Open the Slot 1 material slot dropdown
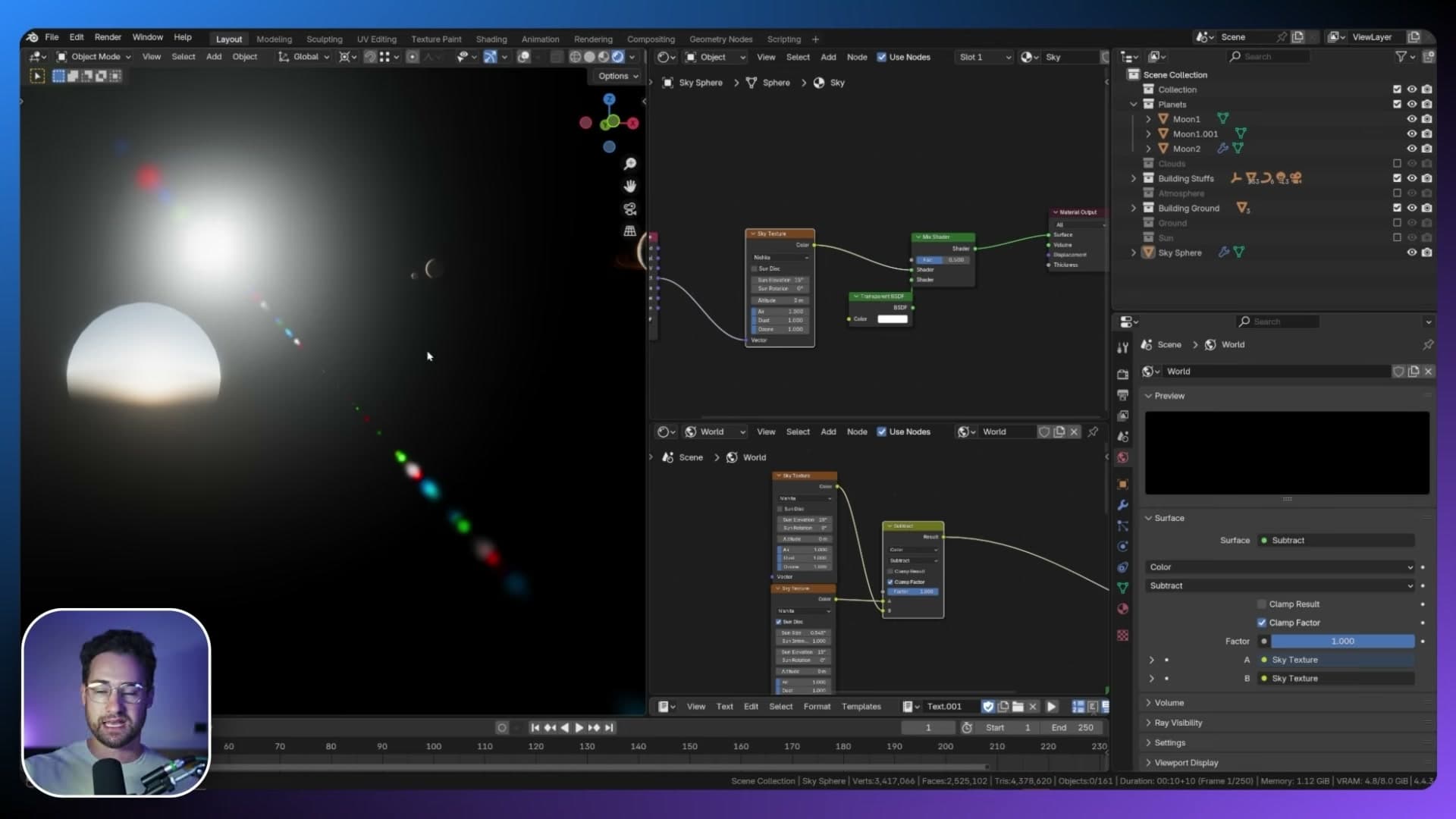This screenshot has height=819, width=1456. point(984,57)
